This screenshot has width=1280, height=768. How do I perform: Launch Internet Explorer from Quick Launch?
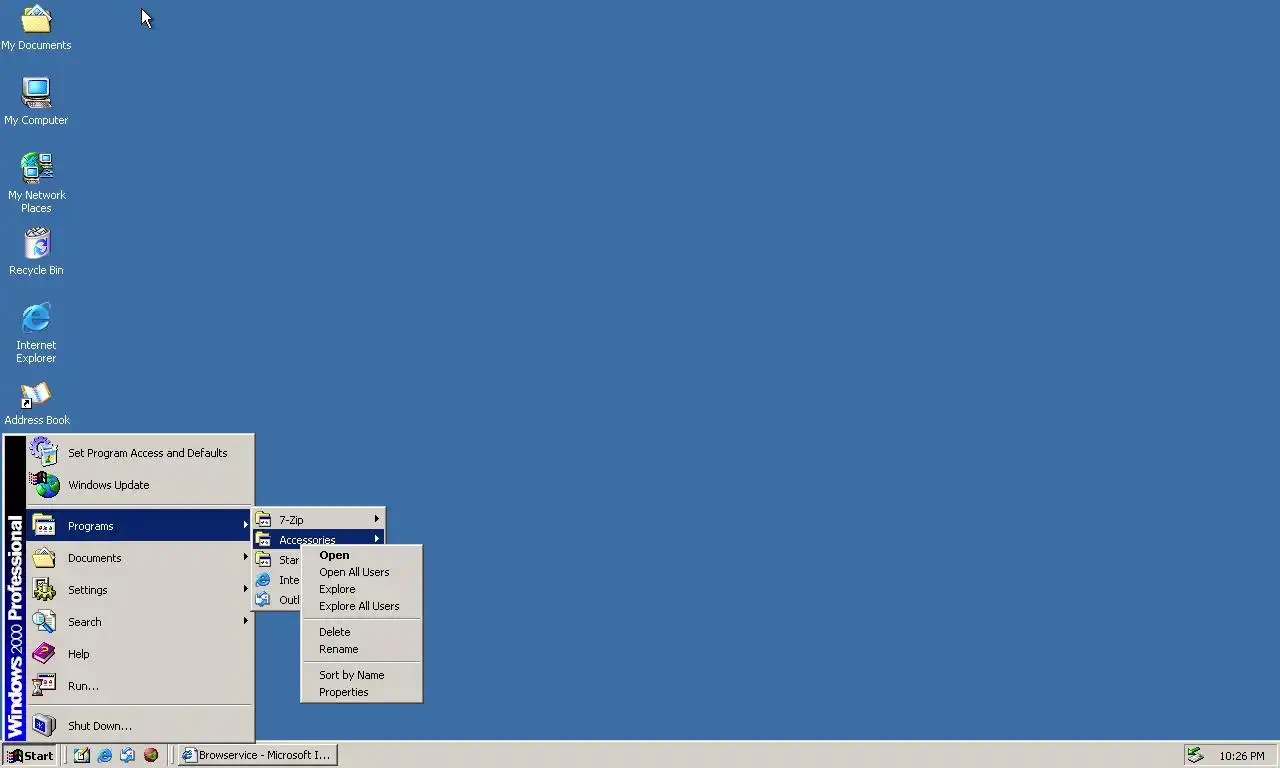(105, 755)
